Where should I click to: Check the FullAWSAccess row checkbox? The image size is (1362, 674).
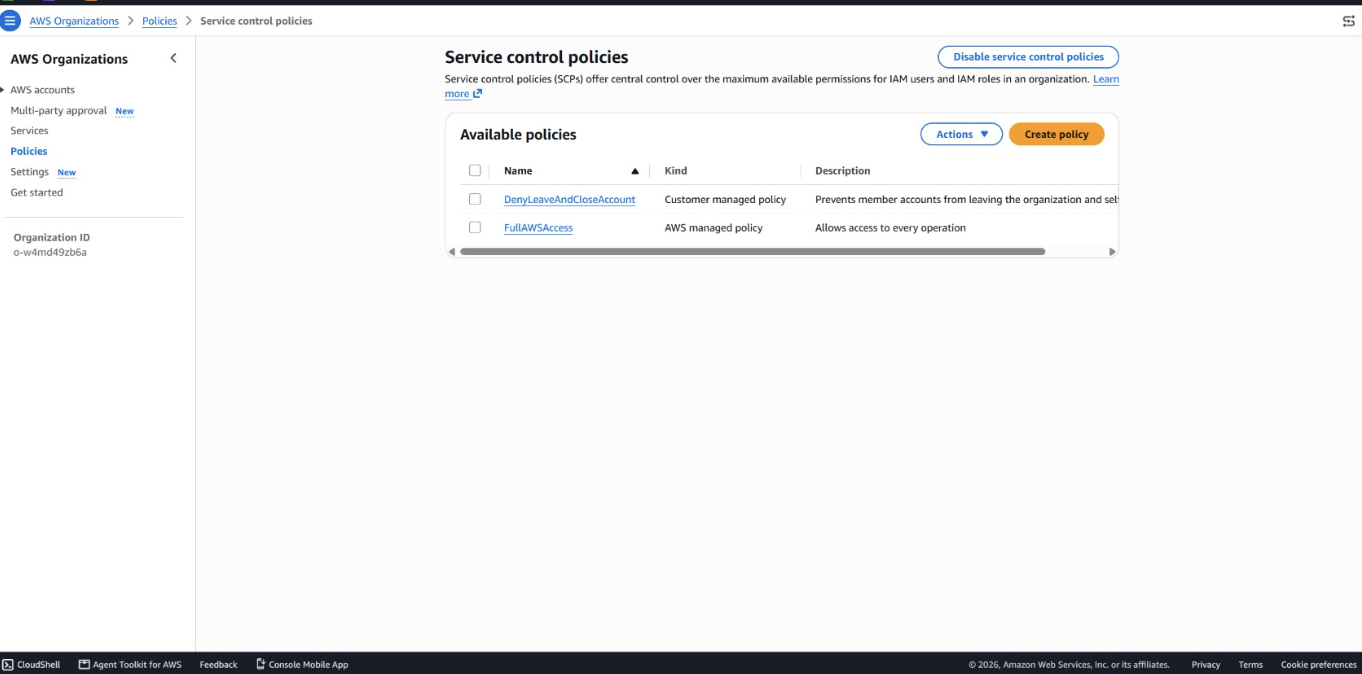(x=475, y=227)
